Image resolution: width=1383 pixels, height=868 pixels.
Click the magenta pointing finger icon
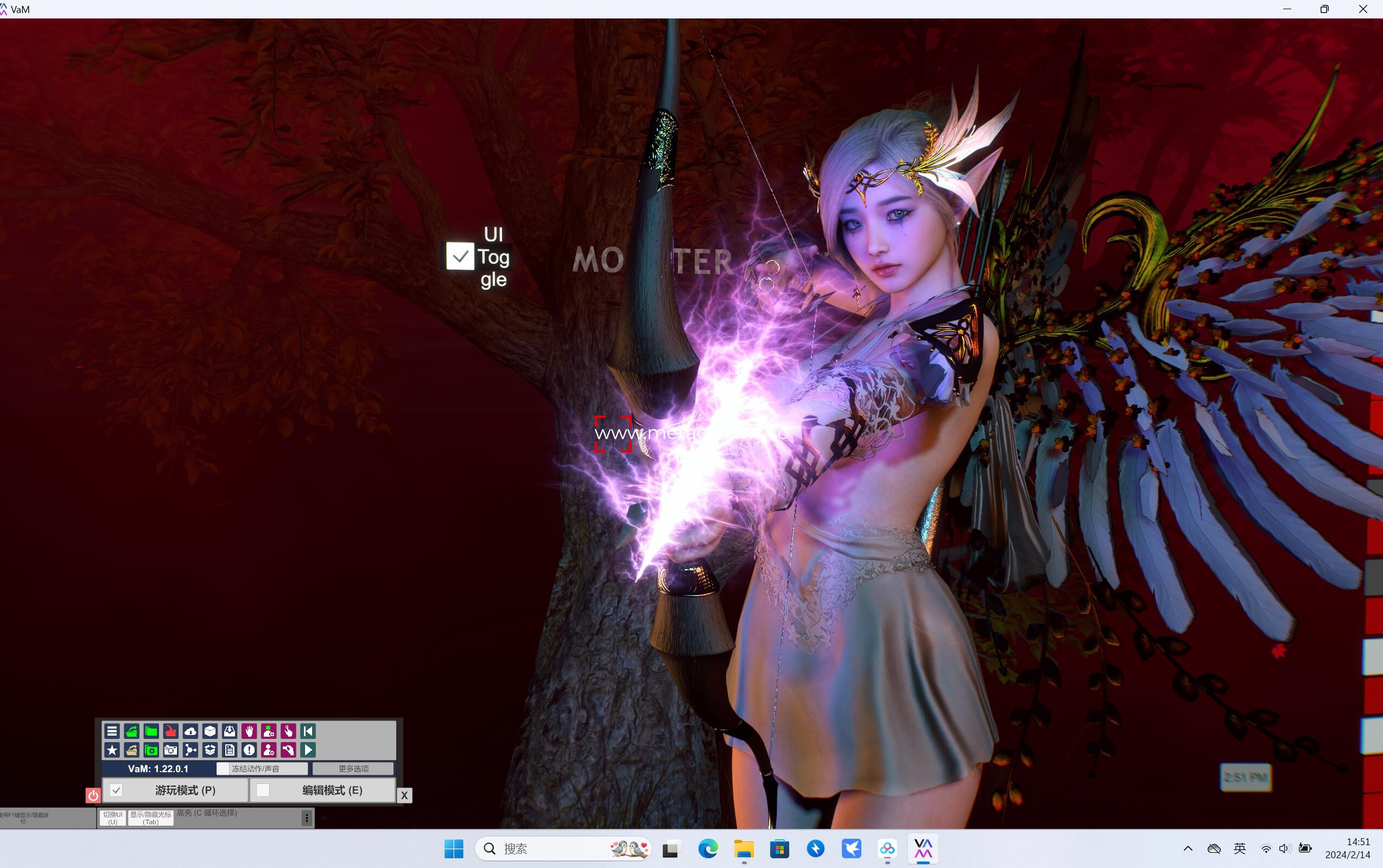(x=288, y=731)
